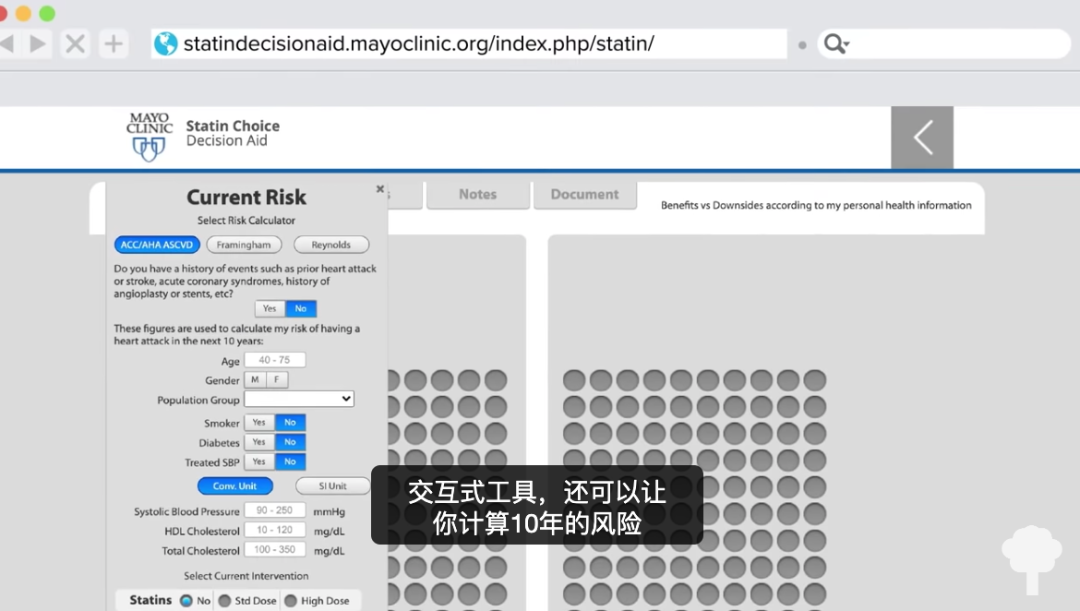
Task: Click the Select Current Intervention label
Action: (246, 576)
